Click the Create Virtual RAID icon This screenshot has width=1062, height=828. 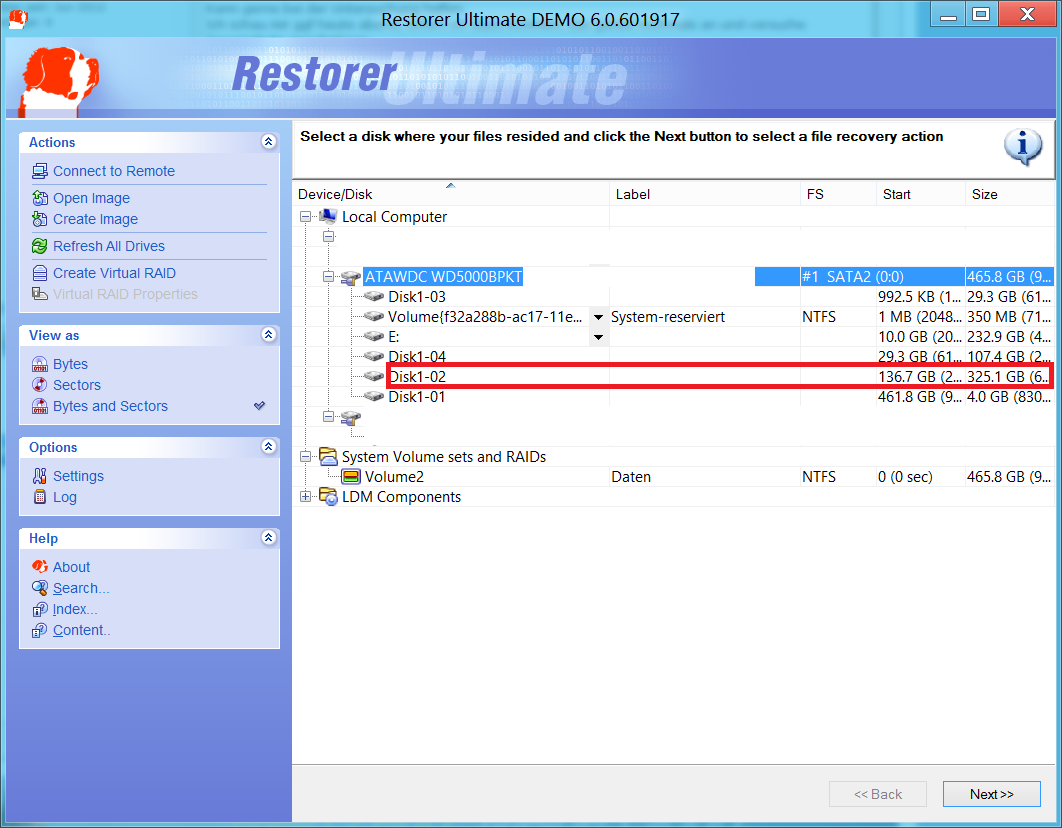[x=40, y=274]
